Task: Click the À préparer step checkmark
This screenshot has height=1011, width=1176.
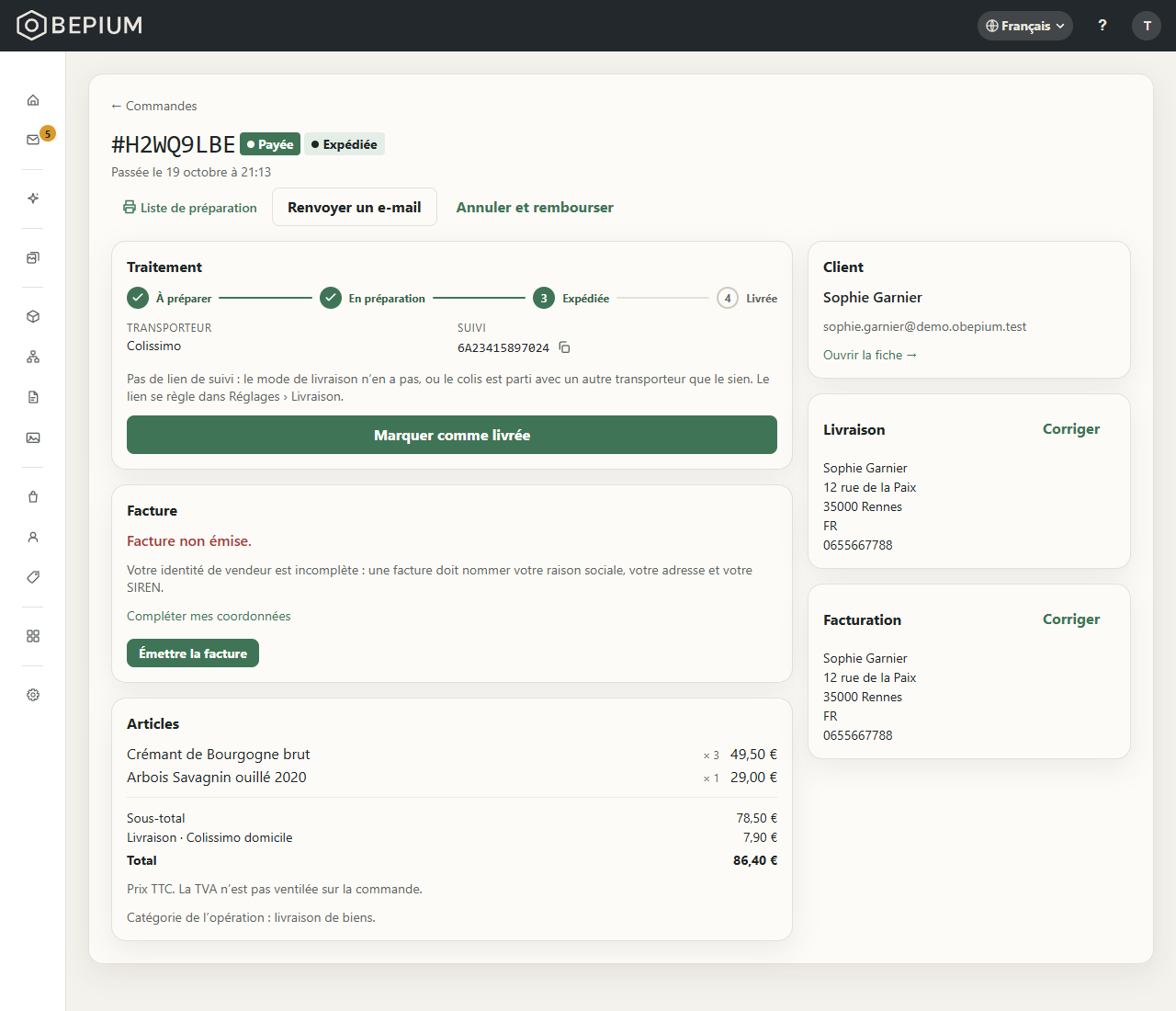Action: pos(138,298)
